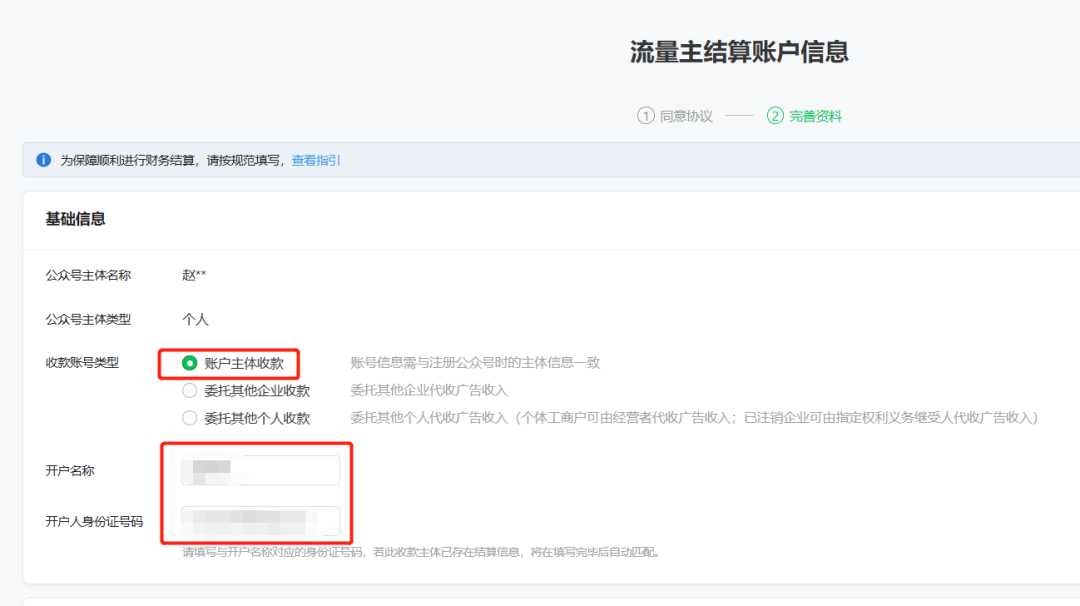This screenshot has width=1080, height=606.
Task: Click the green step 2 circle icon
Action: pyautogui.click(x=775, y=116)
